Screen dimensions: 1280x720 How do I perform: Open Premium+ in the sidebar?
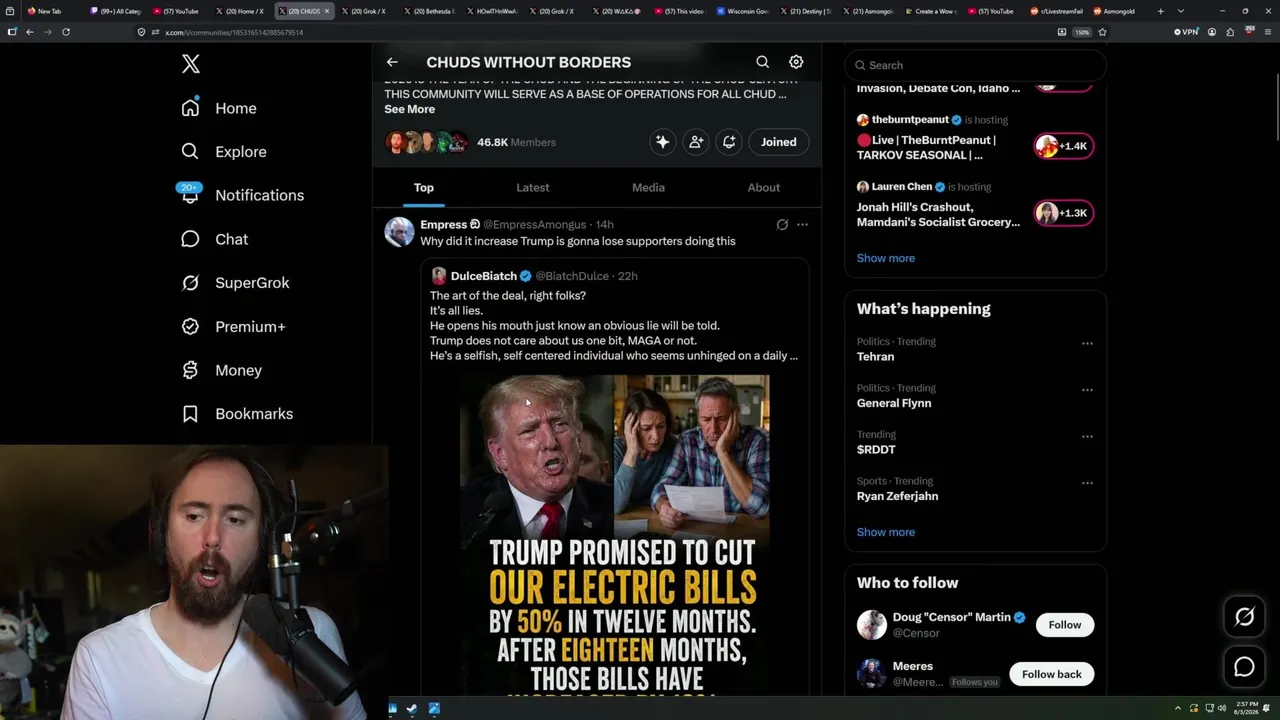234,327
